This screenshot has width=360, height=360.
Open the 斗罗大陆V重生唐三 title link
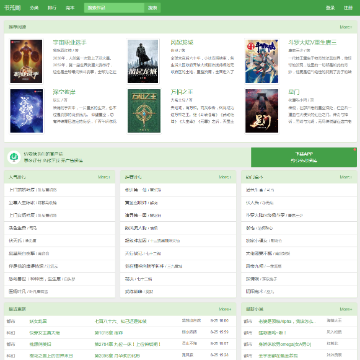(x=312, y=42)
